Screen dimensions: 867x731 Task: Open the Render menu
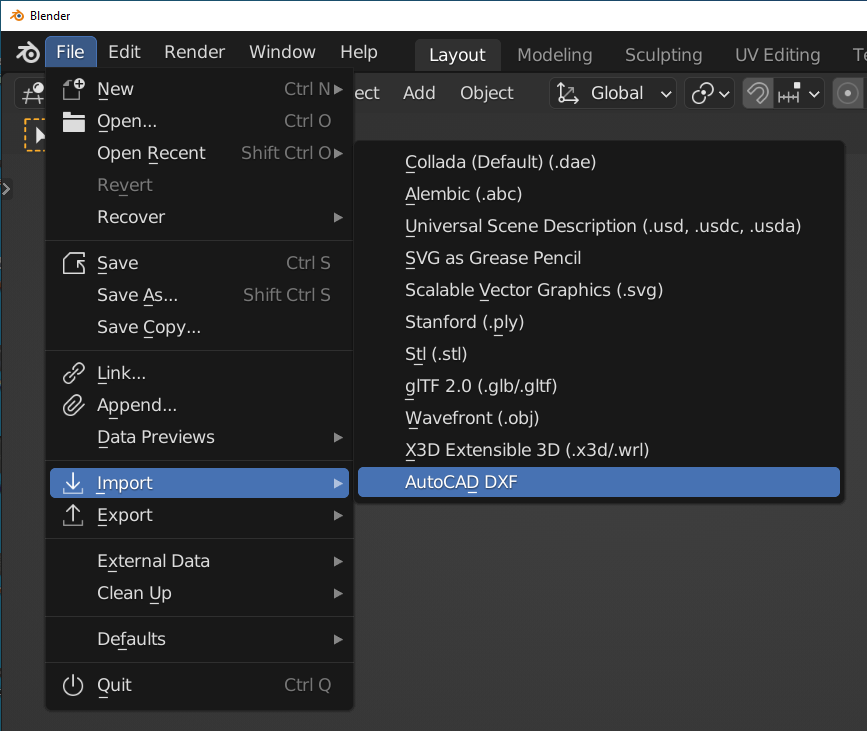(x=195, y=52)
